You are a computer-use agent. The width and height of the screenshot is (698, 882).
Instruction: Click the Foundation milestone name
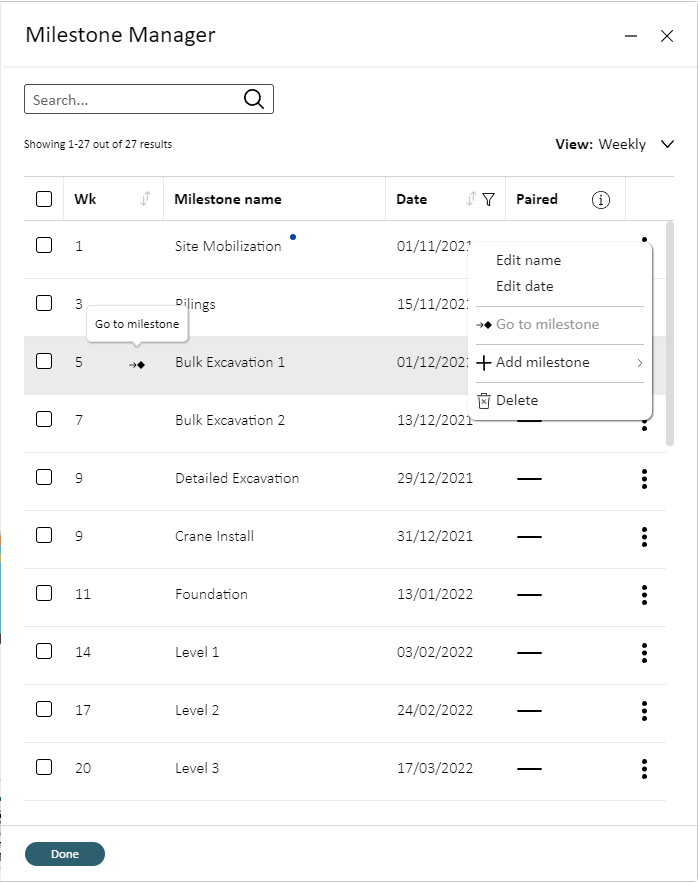[x=211, y=594]
